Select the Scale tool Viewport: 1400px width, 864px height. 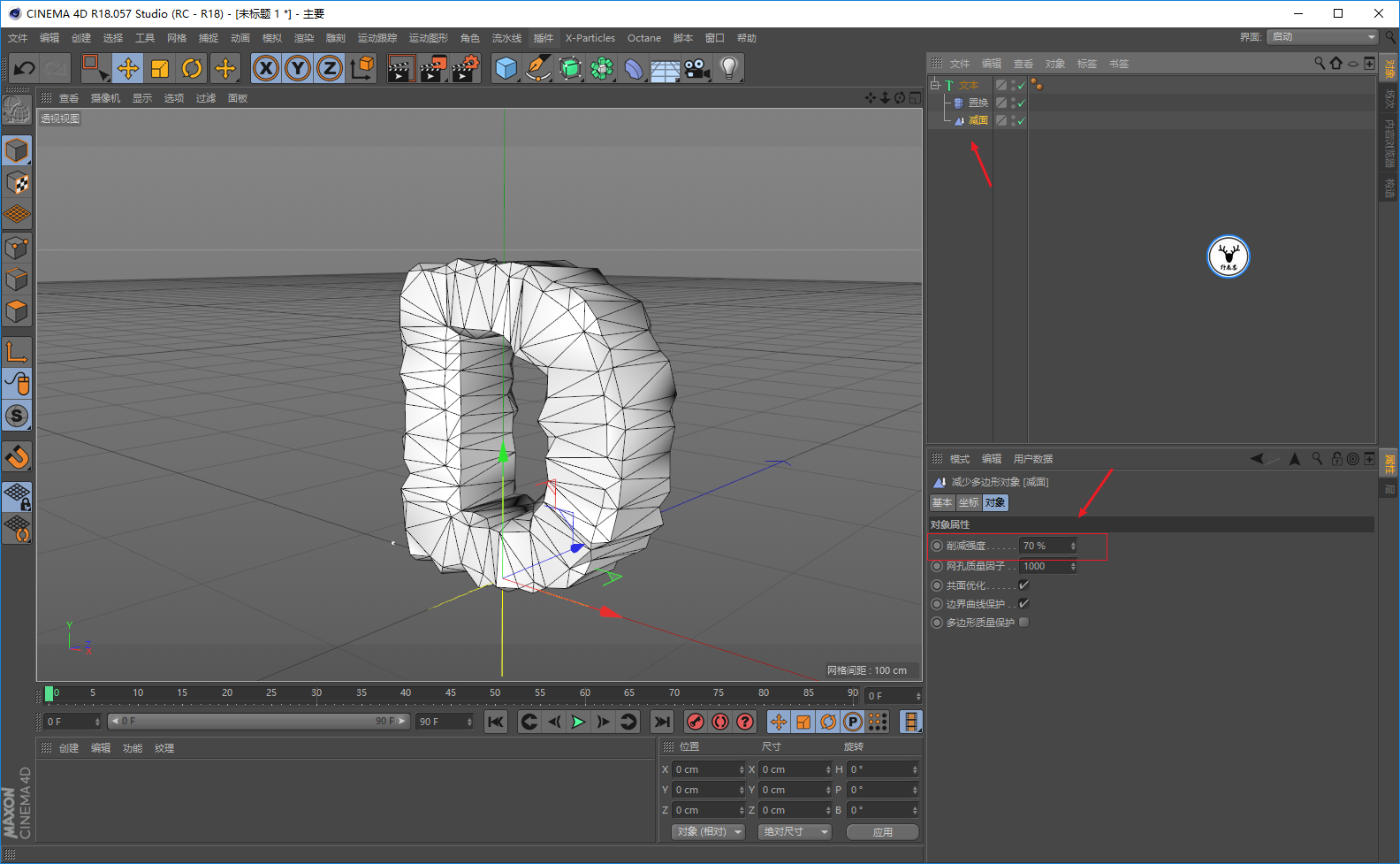tap(160, 68)
